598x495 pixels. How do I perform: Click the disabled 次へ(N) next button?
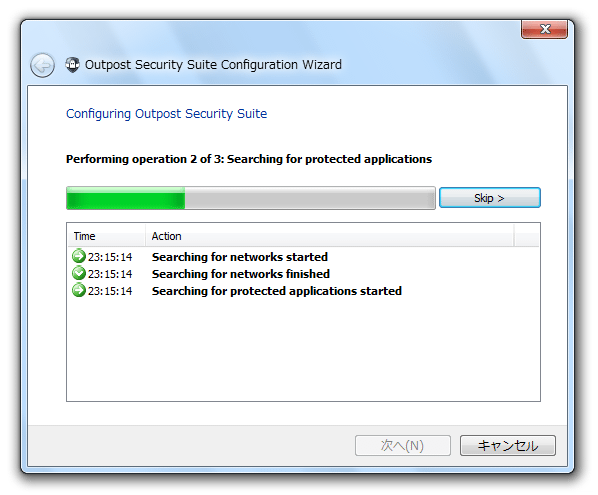[x=403, y=445]
